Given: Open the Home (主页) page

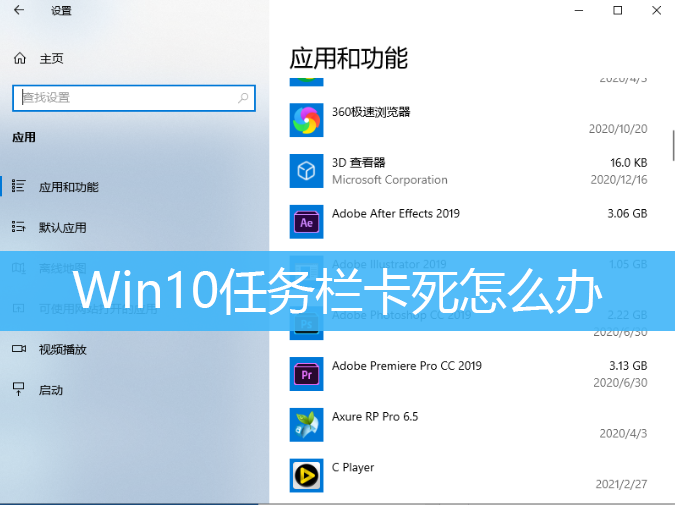Looking at the screenshot, I should point(51,59).
